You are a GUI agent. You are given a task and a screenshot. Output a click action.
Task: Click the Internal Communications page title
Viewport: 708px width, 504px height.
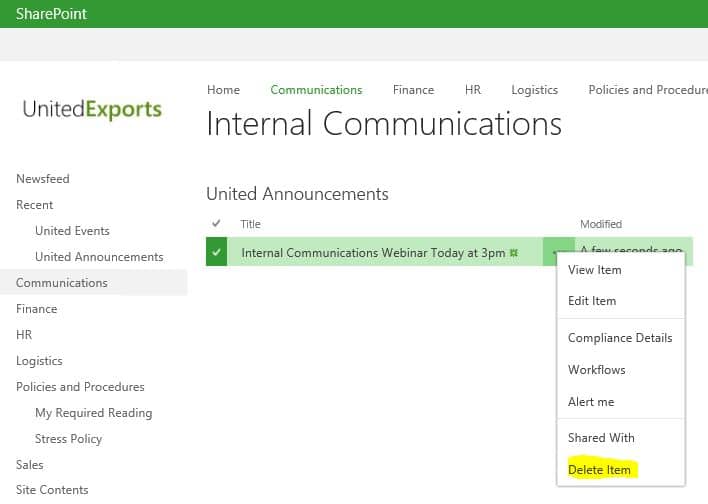tap(384, 123)
